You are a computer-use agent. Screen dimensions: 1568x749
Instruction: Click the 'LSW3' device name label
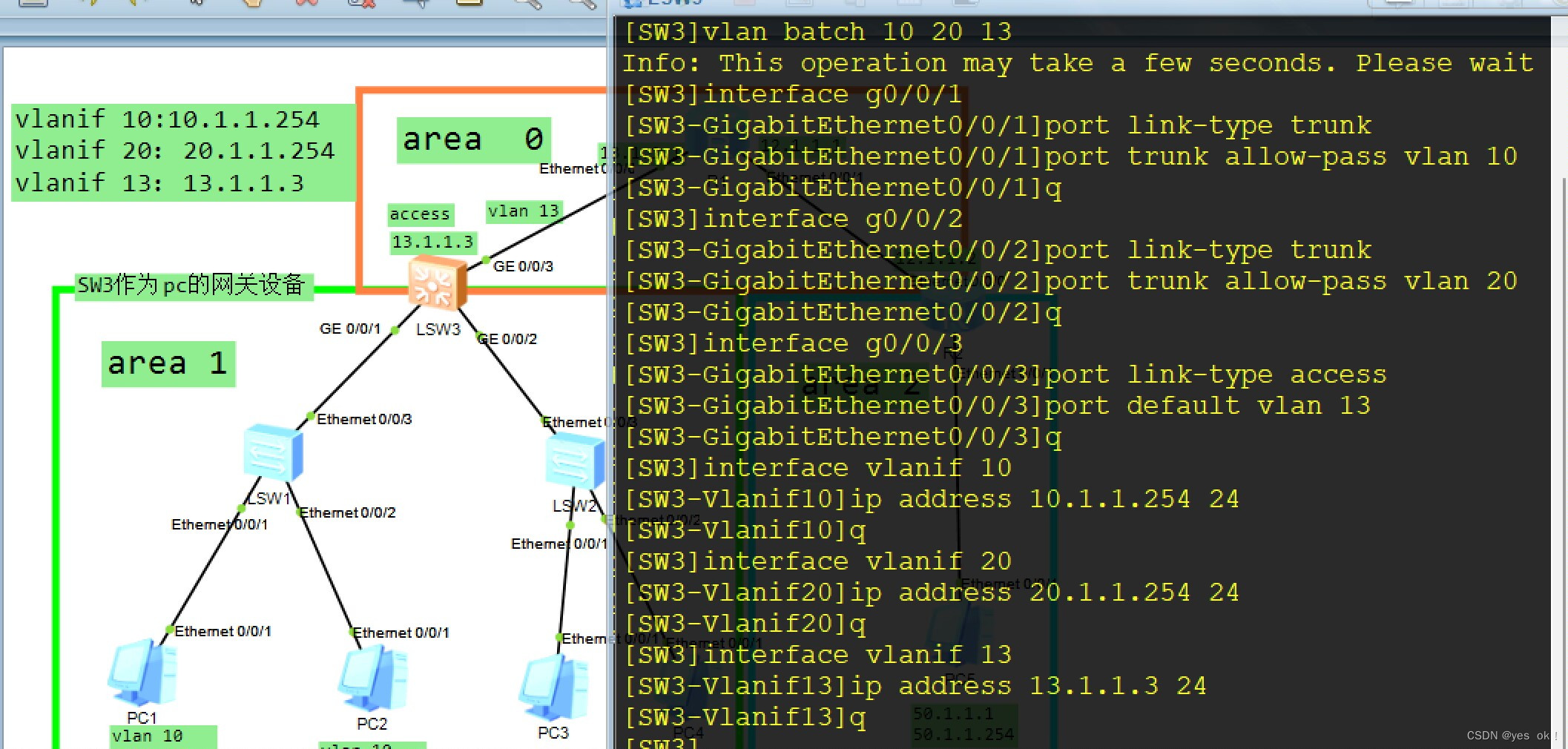click(438, 329)
